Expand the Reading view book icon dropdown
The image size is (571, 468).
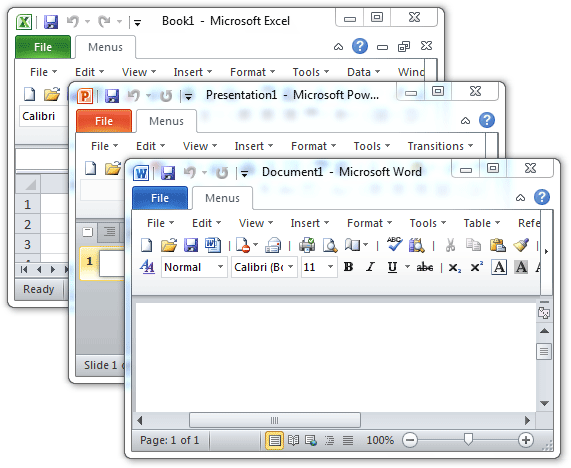[366, 245]
